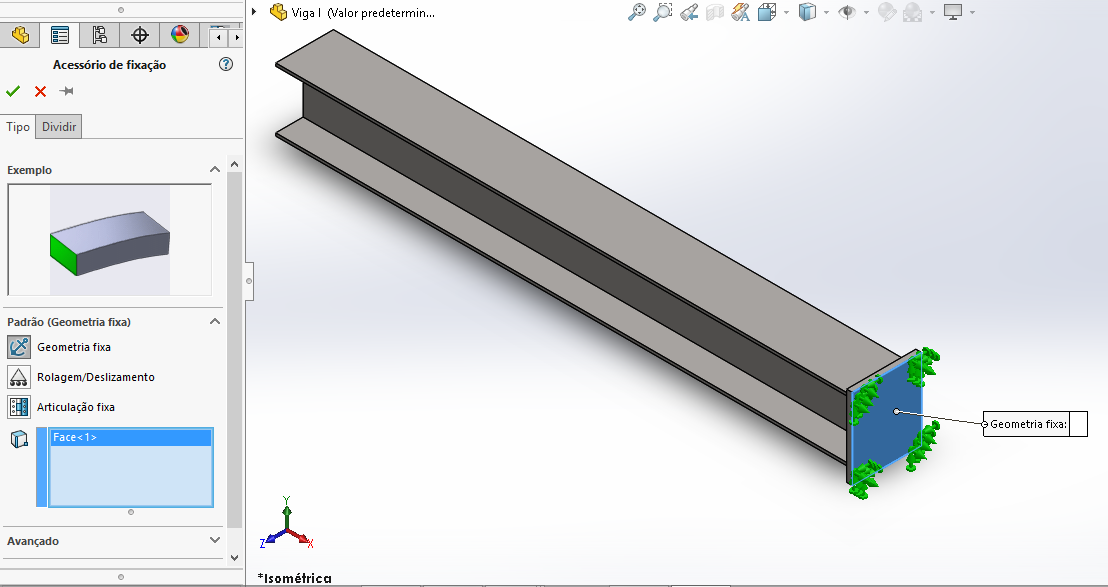
Task: Cancel the fixture with the red X
Action: (x=40, y=91)
